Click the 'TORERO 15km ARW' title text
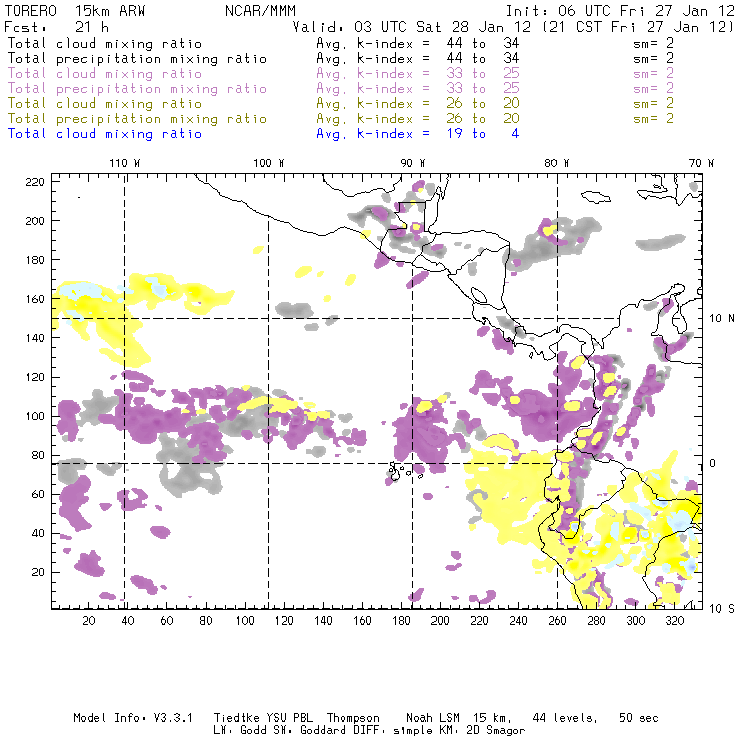This screenshot has width=740, height=740. pyautogui.click(x=75, y=10)
